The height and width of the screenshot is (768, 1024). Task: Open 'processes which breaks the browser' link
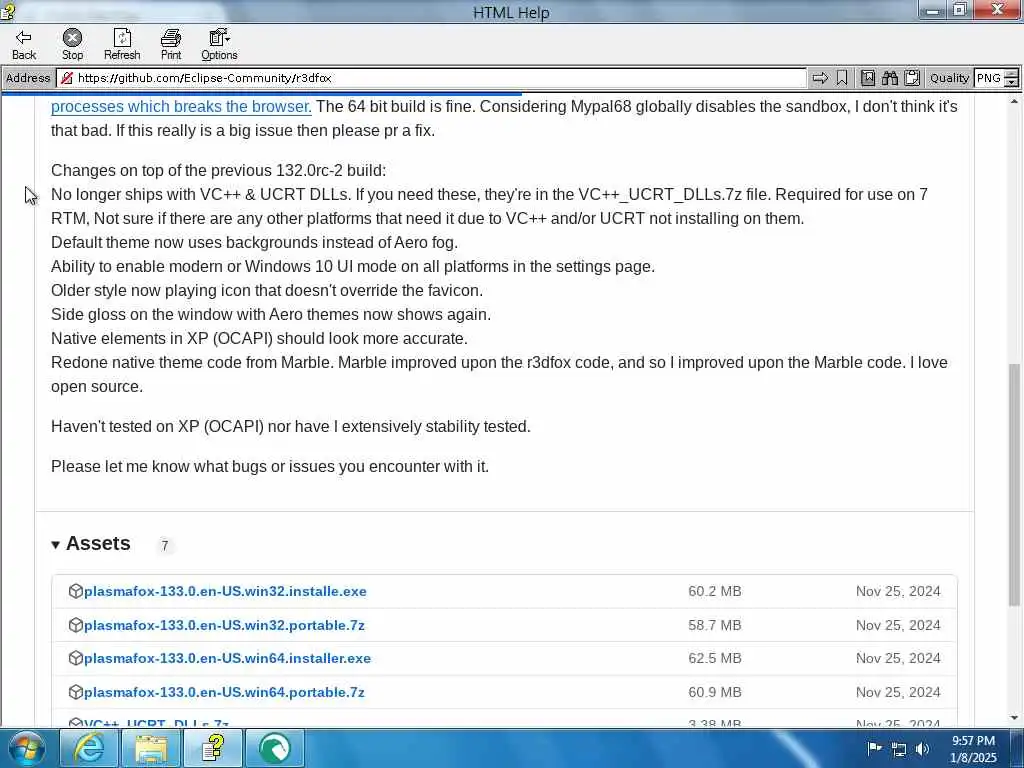click(181, 106)
